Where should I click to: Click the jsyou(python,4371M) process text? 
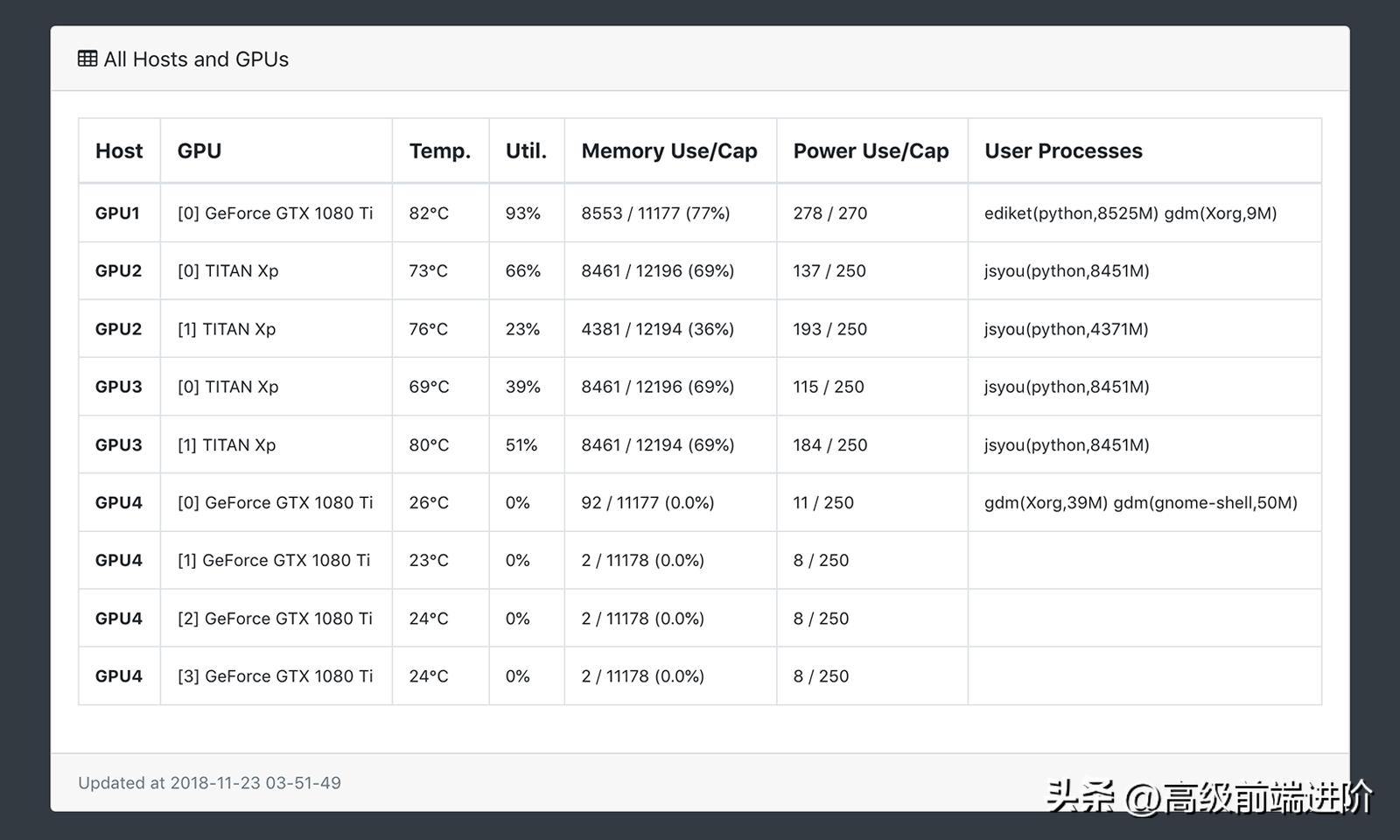(x=1066, y=329)
